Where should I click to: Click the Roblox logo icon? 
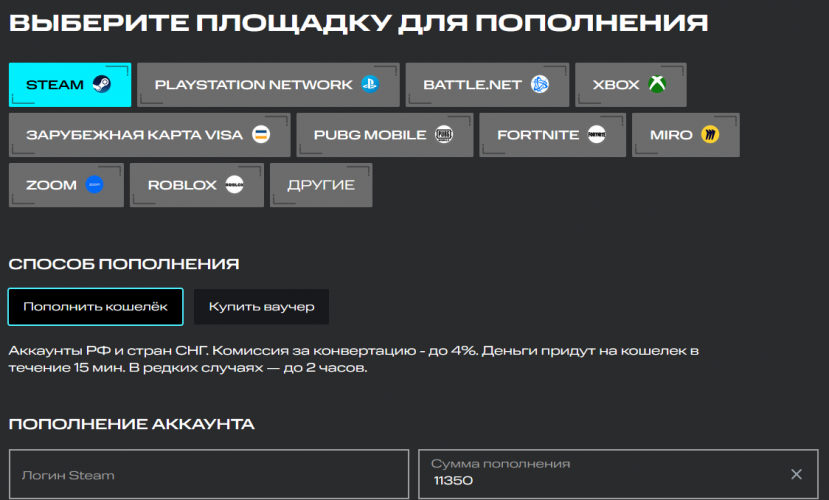tap(234, 185)
